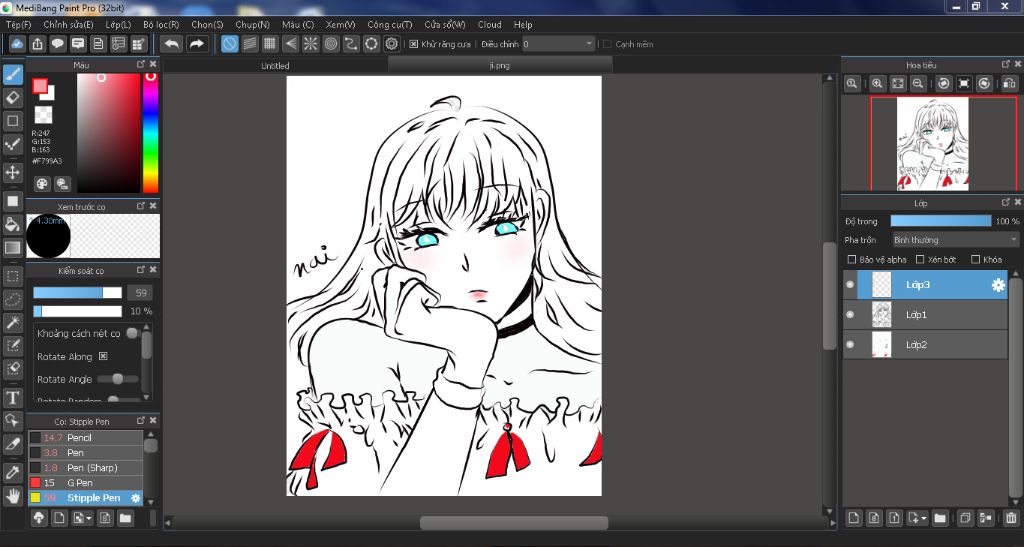
Task: Click Navigator thumbnail preview
Action: 932,144
